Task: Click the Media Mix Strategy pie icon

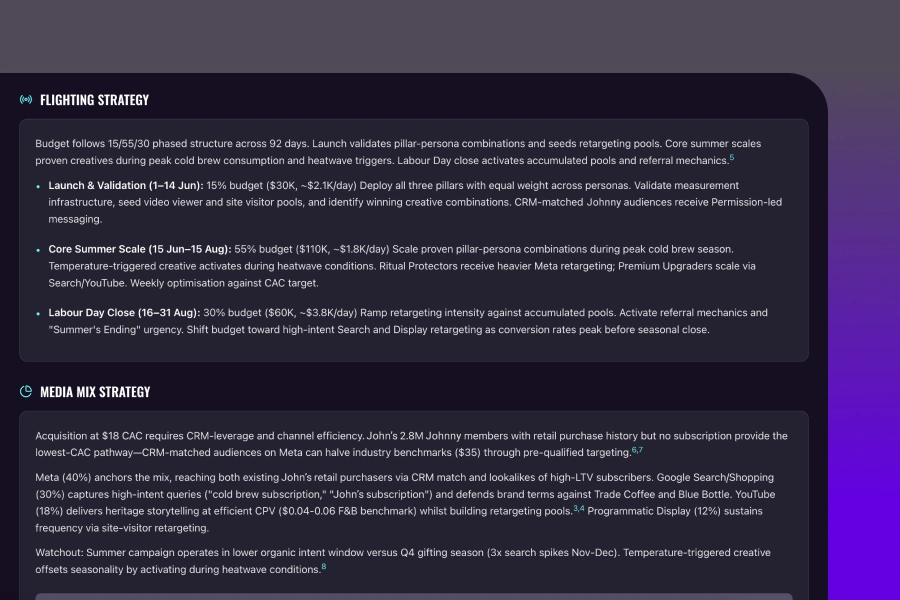Action: [x=26, y=392]
